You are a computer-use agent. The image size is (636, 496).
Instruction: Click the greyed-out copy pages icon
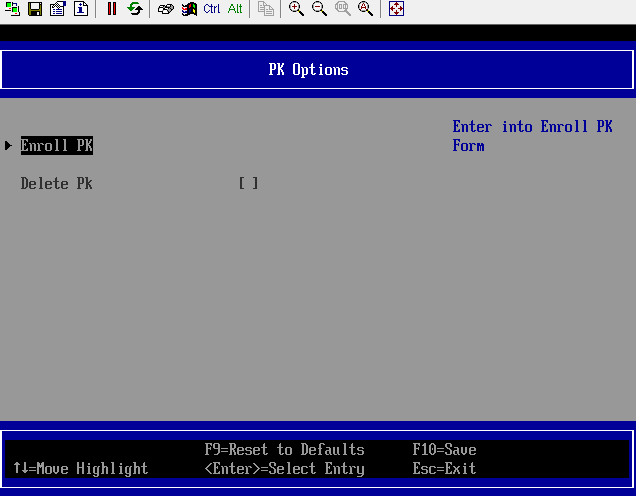click(265, 9)
